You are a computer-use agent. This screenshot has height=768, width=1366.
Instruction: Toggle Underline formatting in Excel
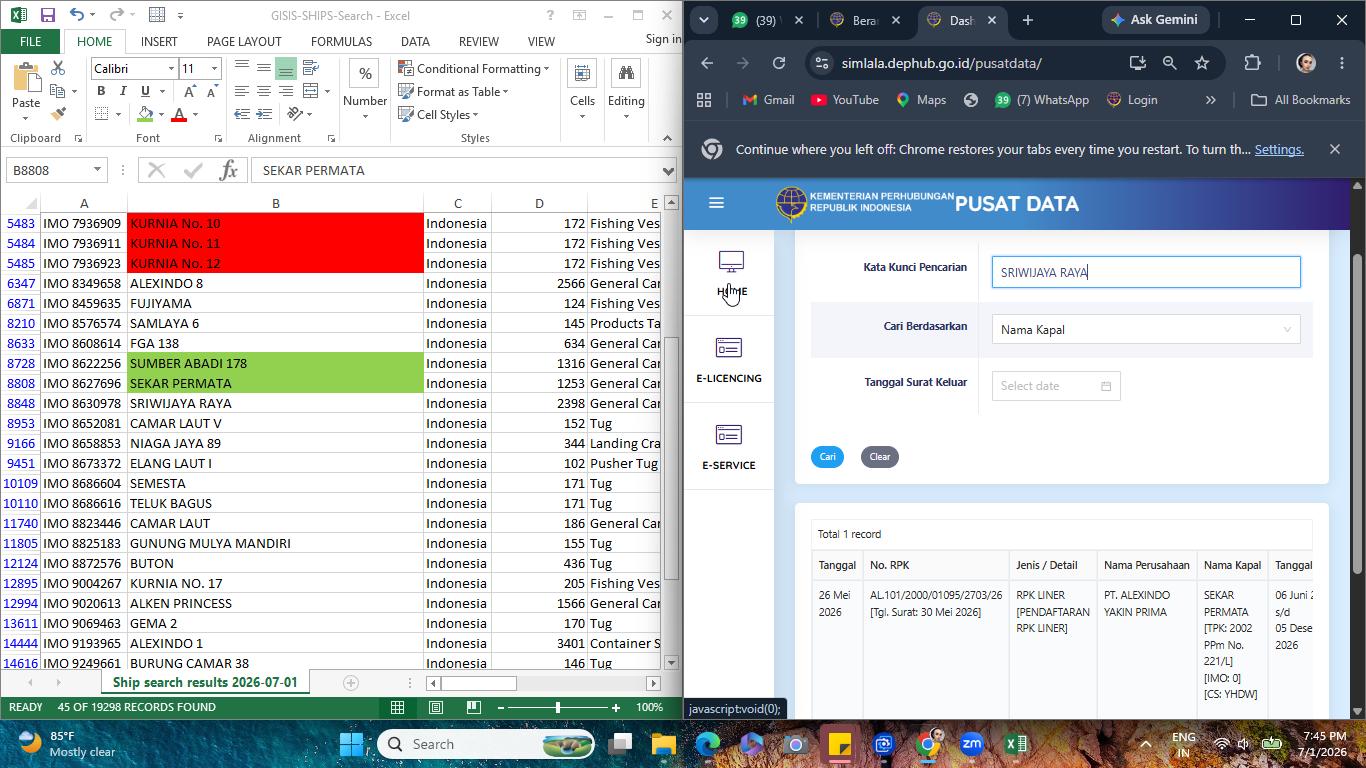tap(143, 91)
